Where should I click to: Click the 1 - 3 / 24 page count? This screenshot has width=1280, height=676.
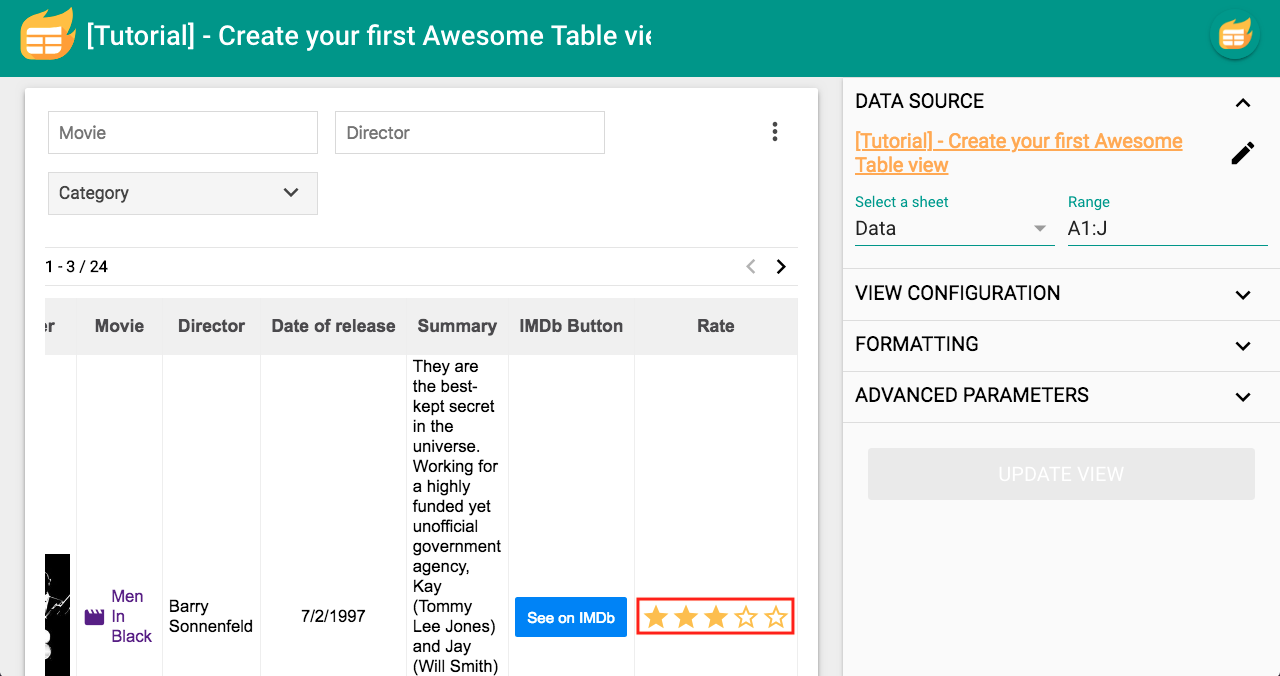coord(77,267)
